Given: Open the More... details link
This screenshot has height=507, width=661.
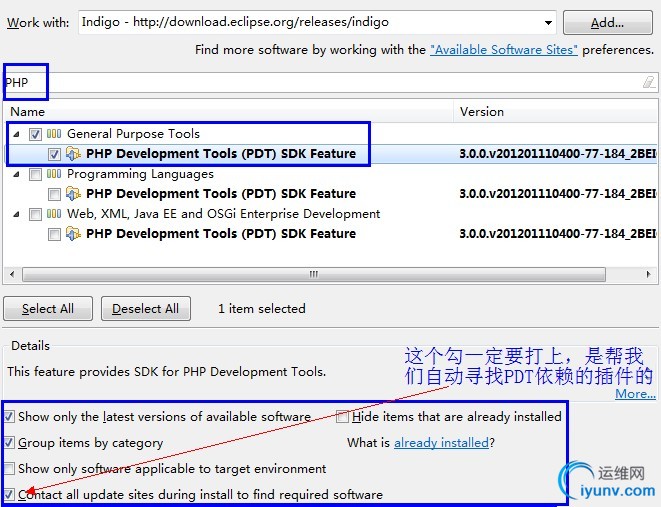Looking at the screenshot, I should (x=635, y=394).
